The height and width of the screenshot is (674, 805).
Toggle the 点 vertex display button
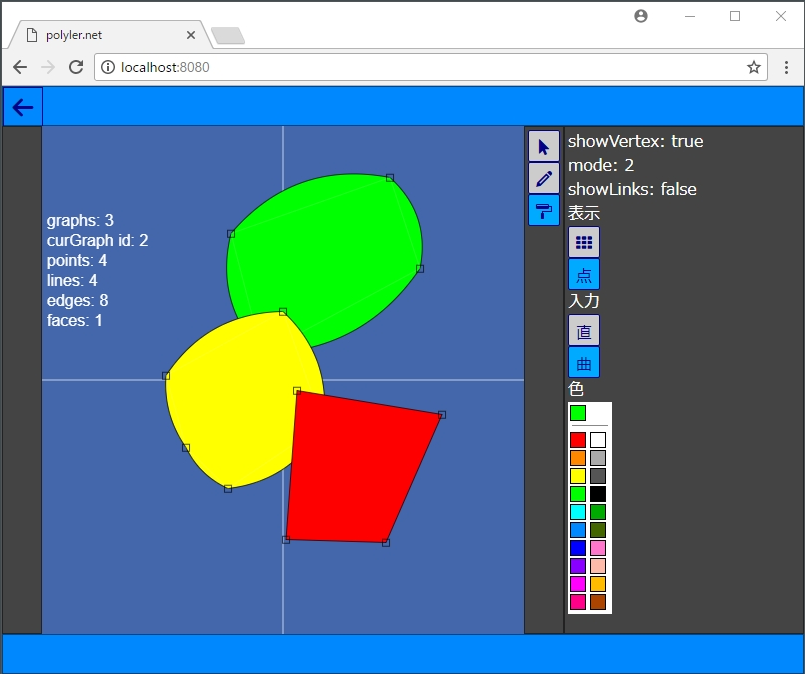pyautogui.click(x=584, y=274)
